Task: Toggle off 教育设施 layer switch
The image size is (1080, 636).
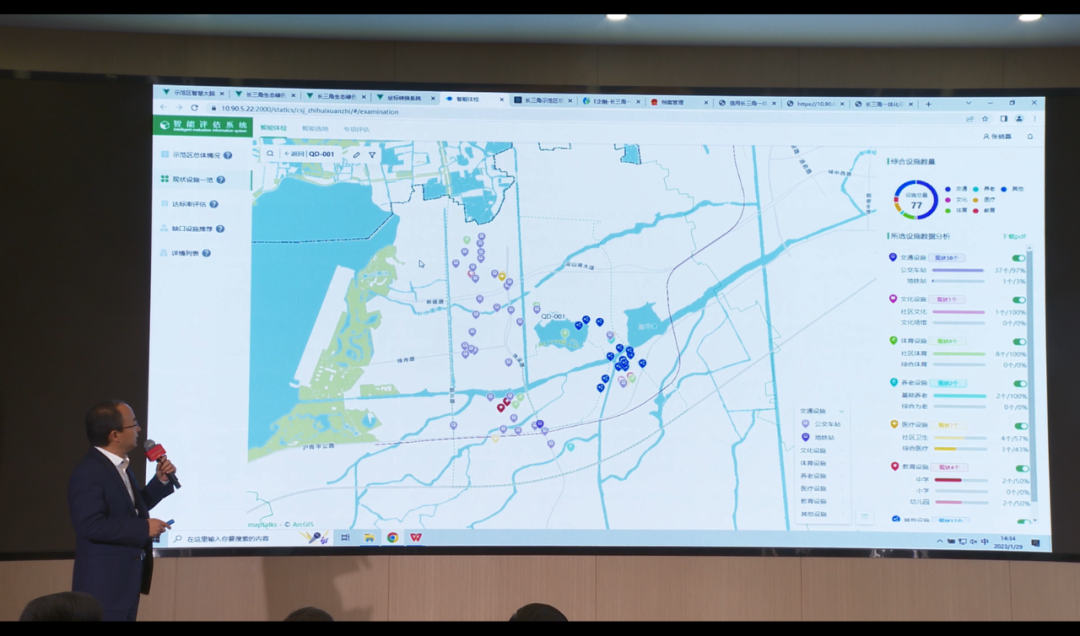Action: pyautogui.click(x=1021, y=468)
